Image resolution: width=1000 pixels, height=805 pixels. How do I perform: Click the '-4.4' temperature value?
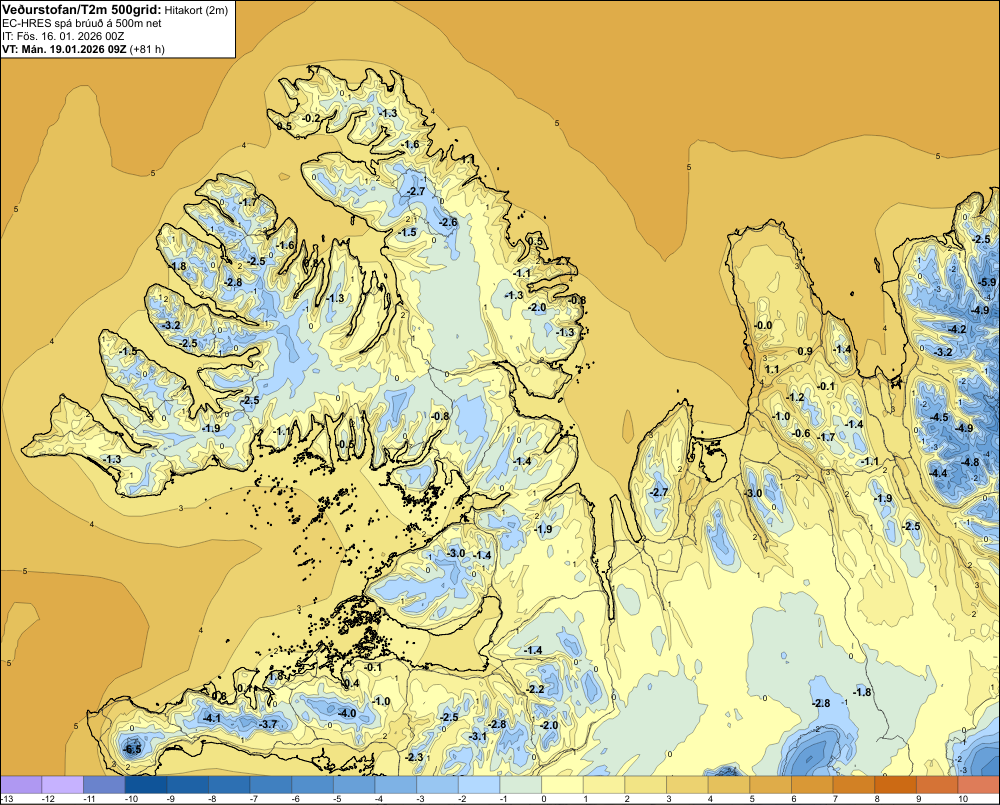point(938,473)
